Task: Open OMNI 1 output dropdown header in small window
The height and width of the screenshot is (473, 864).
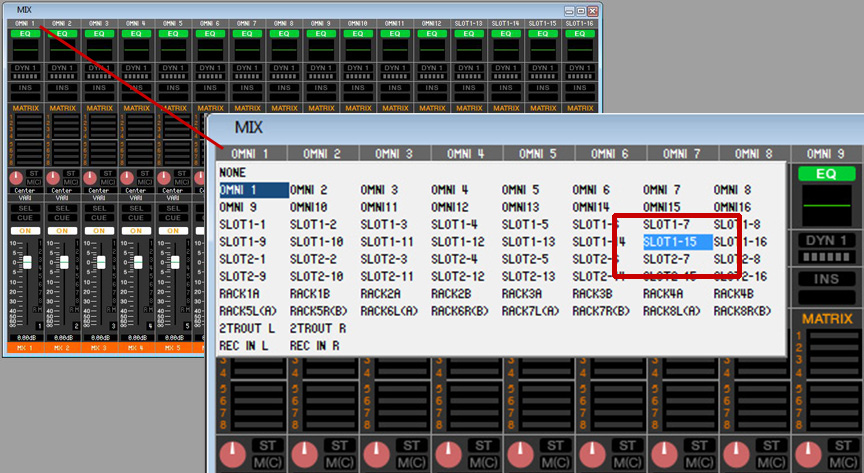Action: point(25,23)
